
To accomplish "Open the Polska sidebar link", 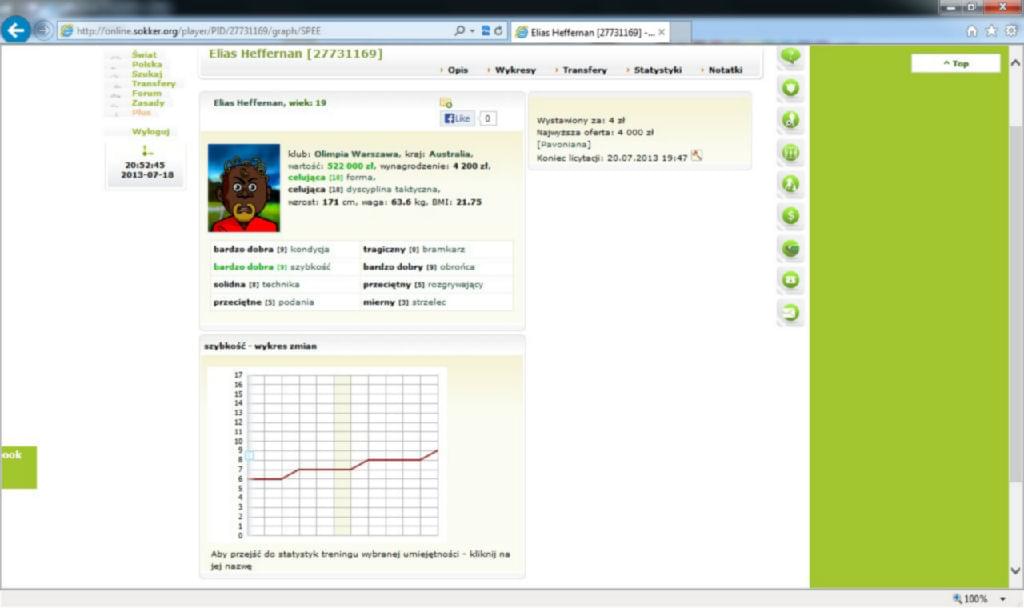I will click(147, 64).
